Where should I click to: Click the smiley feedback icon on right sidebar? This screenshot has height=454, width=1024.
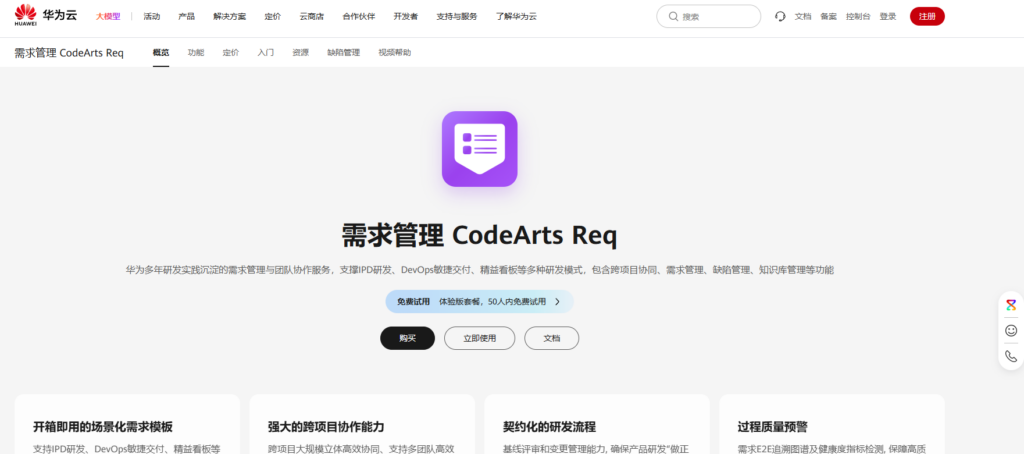click(x=1011, y=331)
